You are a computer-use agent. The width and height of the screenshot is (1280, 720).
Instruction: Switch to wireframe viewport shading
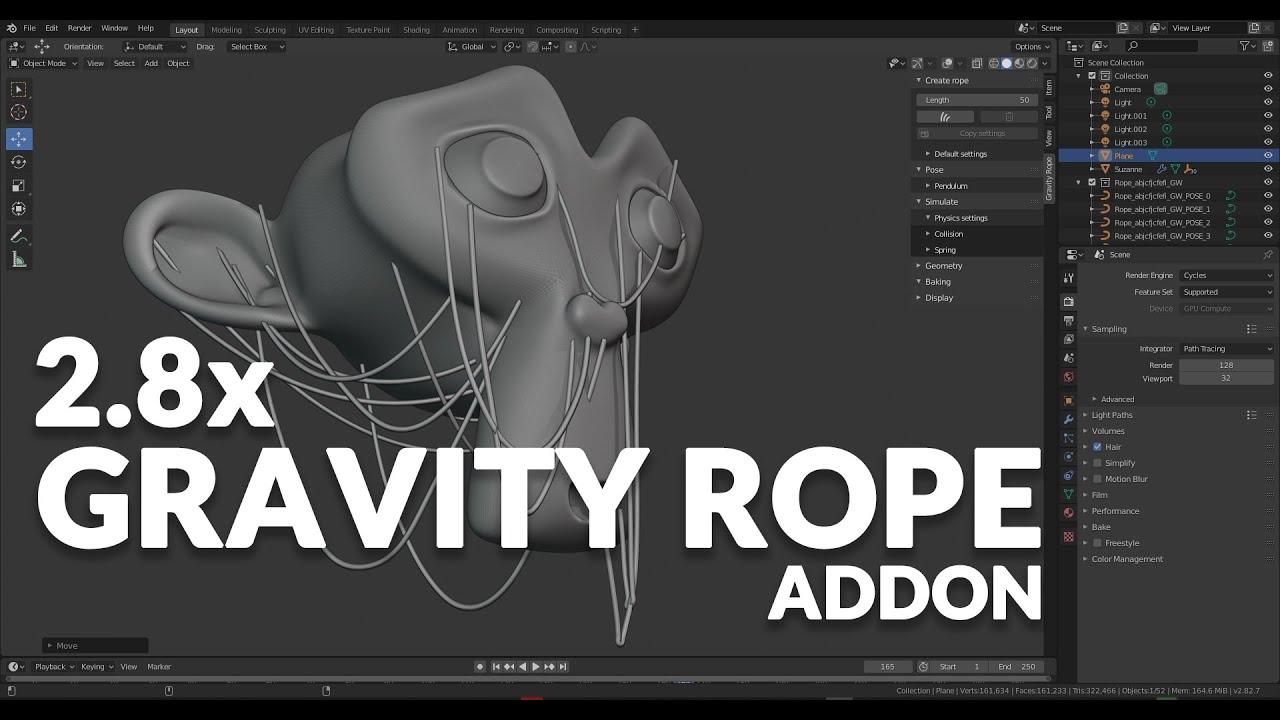pos(994,63)
